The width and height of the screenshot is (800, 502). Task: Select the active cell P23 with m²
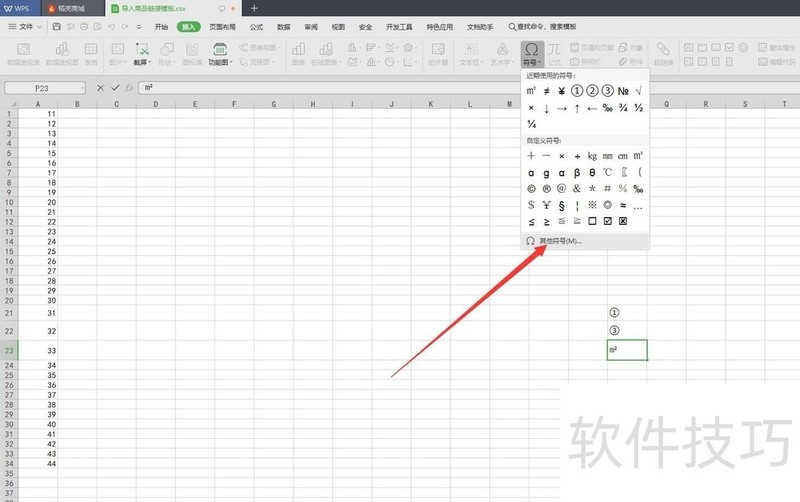[627, 350]
